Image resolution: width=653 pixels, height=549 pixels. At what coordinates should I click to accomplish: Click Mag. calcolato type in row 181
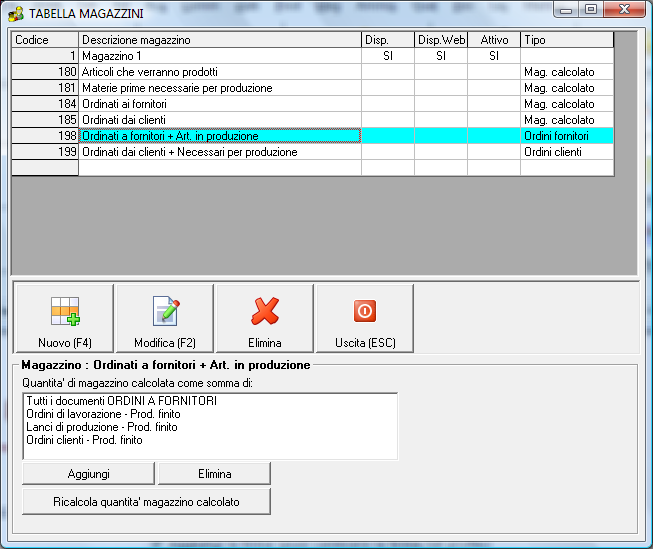pos(567,88)
